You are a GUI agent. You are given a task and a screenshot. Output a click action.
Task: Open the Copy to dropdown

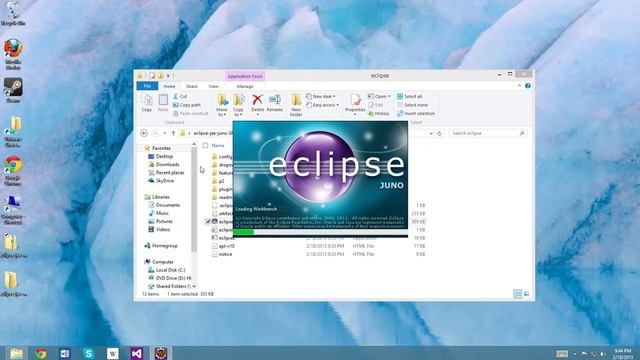pos(238,106)
